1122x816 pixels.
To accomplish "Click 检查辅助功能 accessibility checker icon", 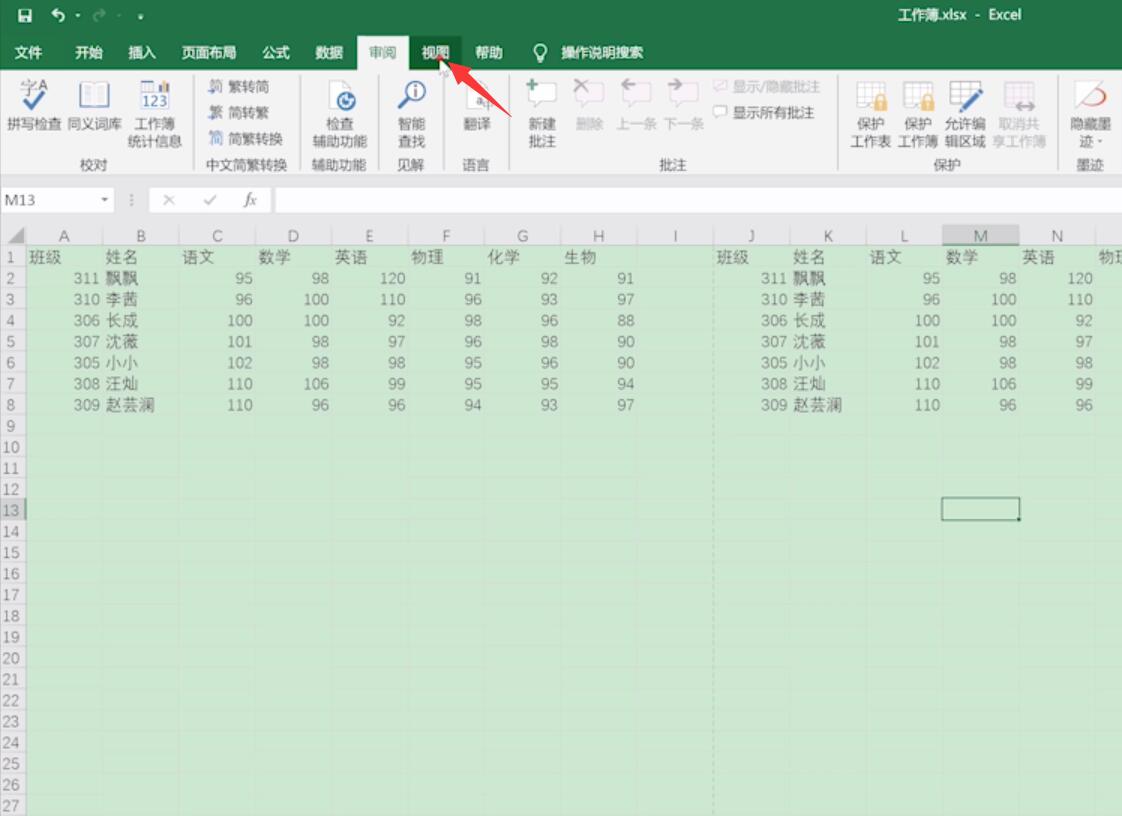I will 340,113.
